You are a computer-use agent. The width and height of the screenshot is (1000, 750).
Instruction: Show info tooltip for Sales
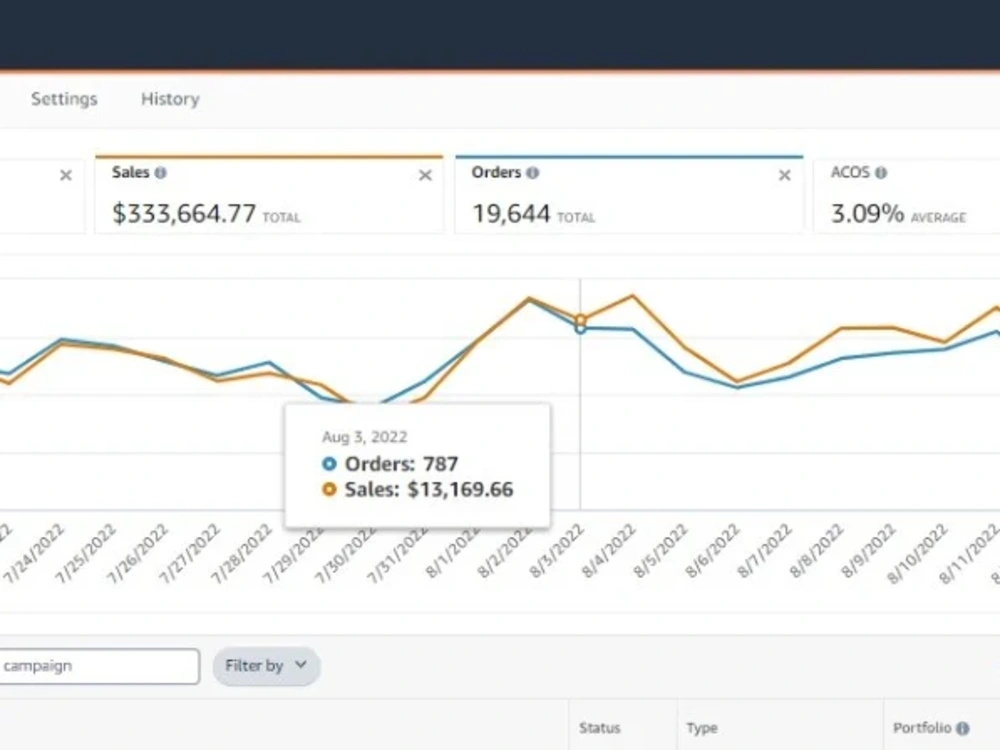click(x=161, y=173)
